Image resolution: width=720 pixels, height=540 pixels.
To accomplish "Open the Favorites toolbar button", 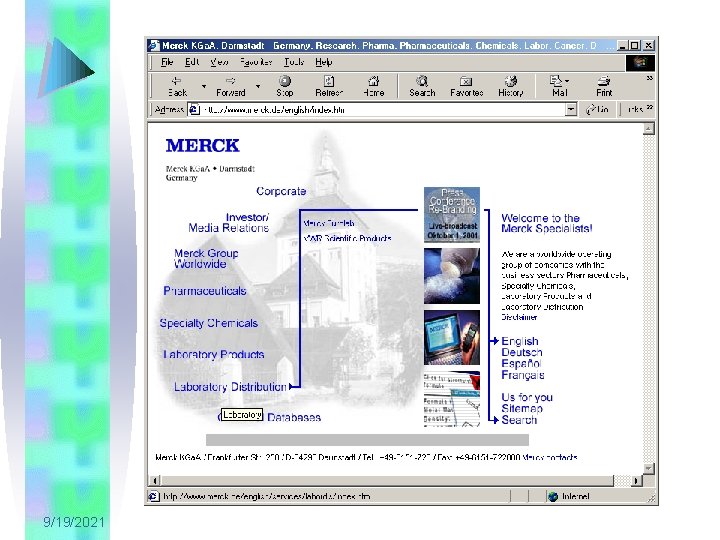I will (x=467, y=86).
